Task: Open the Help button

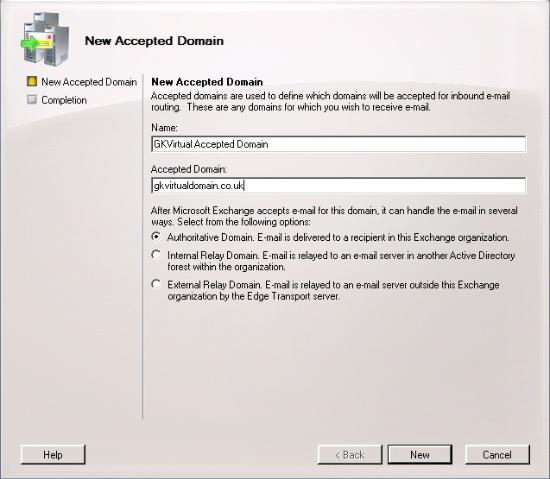Action: coord(53,455)
